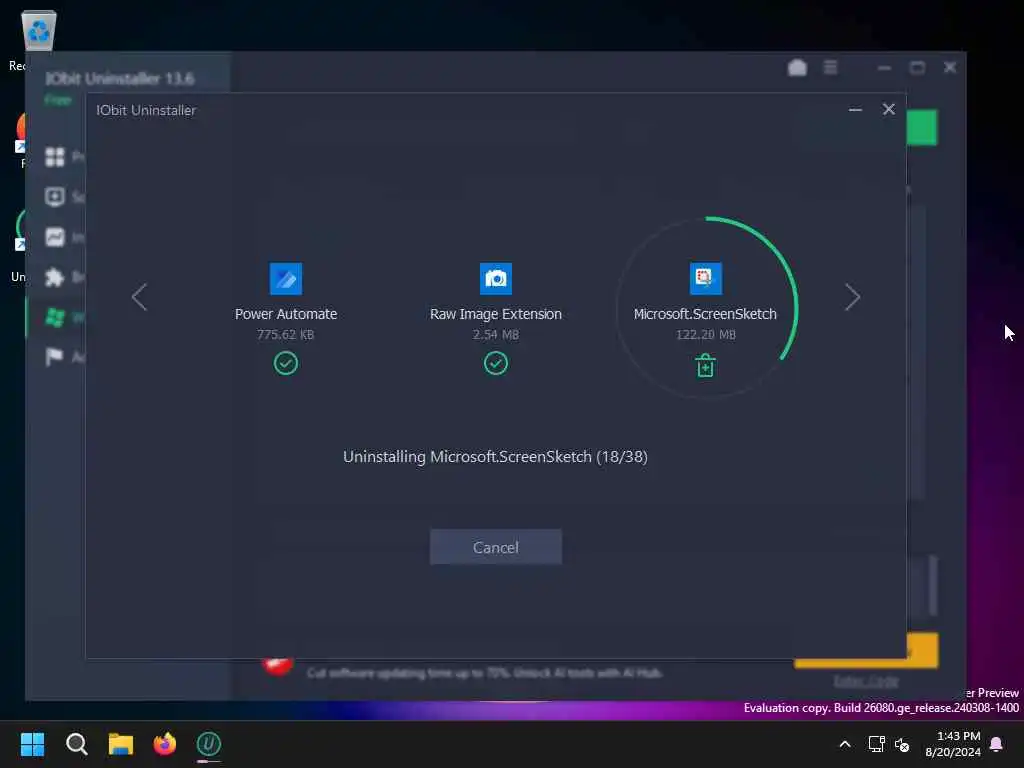Screen dimensions: 1024x768
Task: Launch Firefox from the taskbar
Action: click(165, 744)
